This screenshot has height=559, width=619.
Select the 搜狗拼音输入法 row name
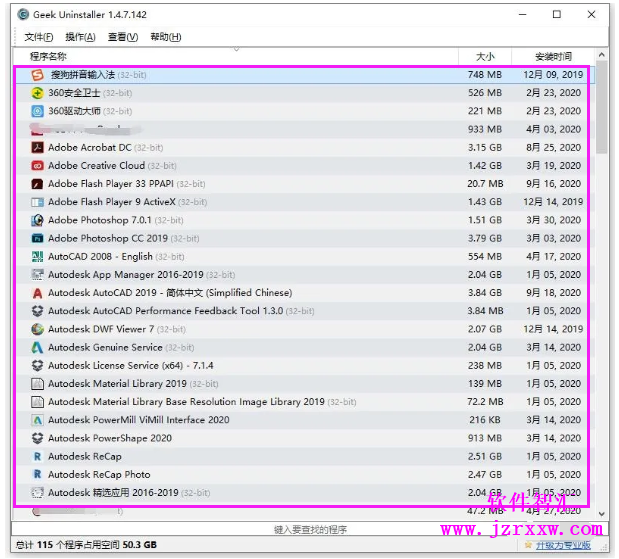(83, 75)
